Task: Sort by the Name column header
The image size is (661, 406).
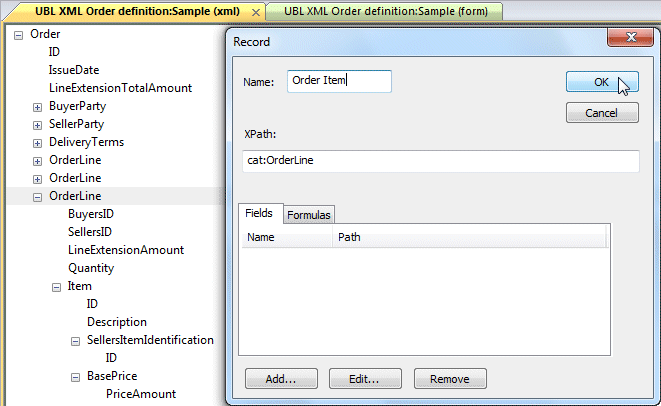Action: 287,237
